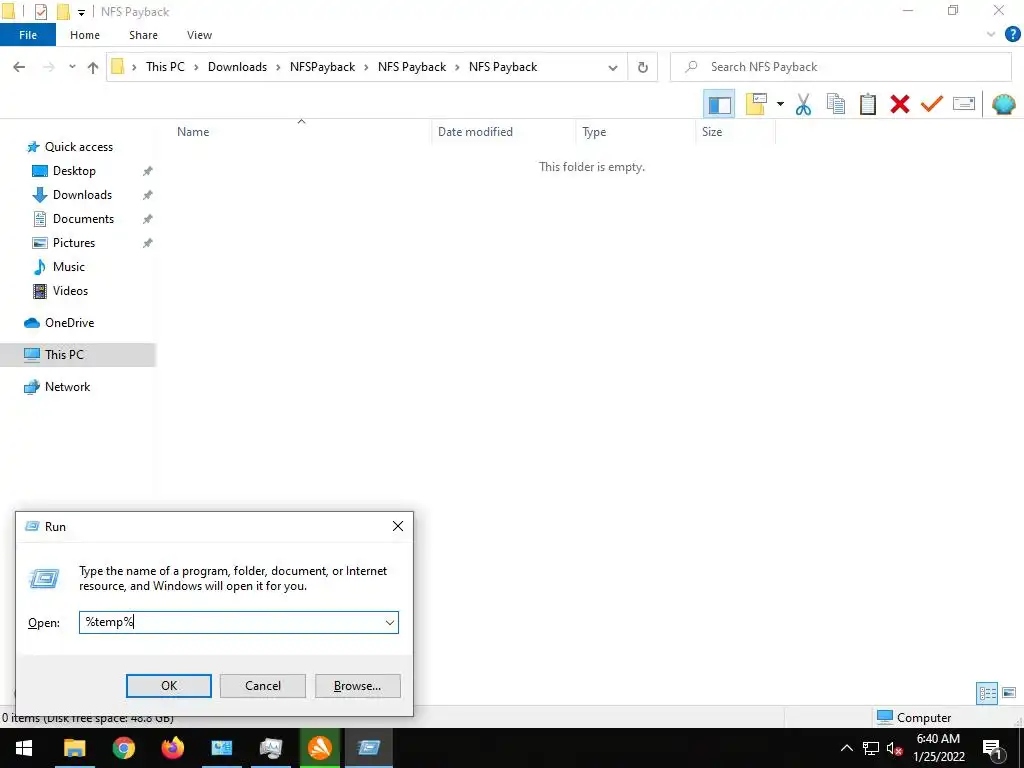Screen dimensions: 1024x768
Task: Go up one folder level arrow
Action: [x=93, y=67]
